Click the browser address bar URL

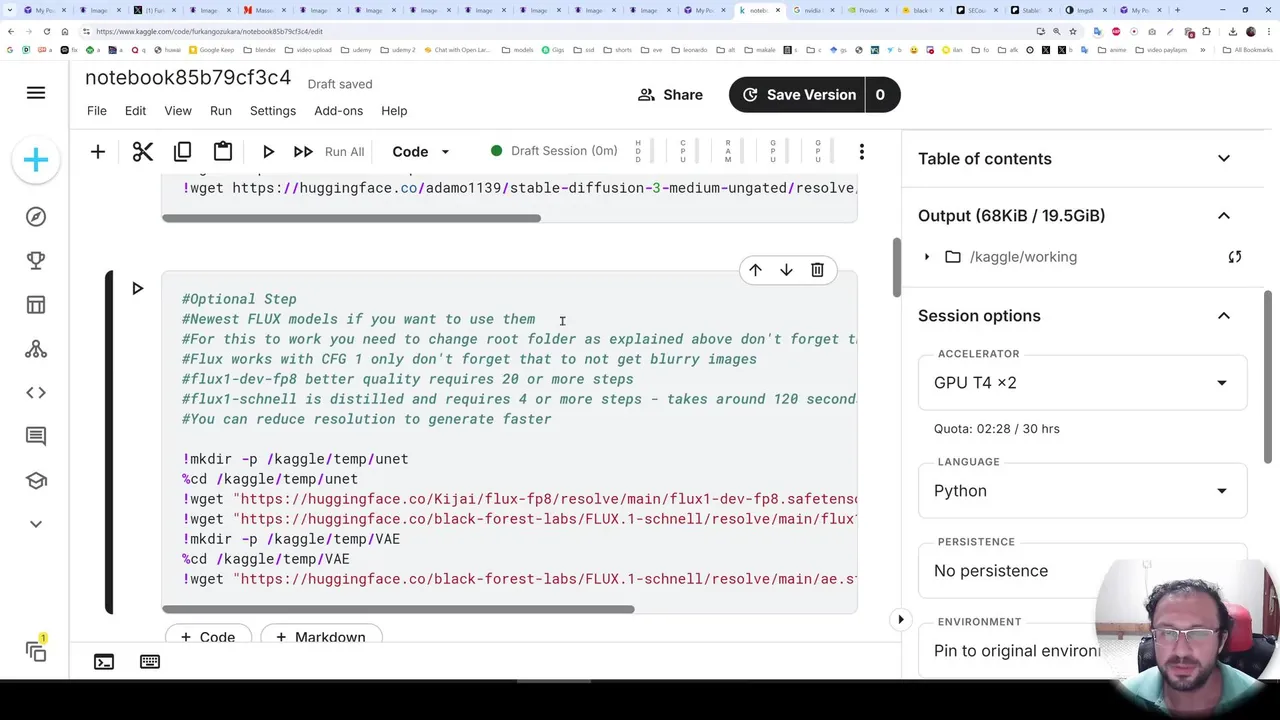[x=209, y=31]
